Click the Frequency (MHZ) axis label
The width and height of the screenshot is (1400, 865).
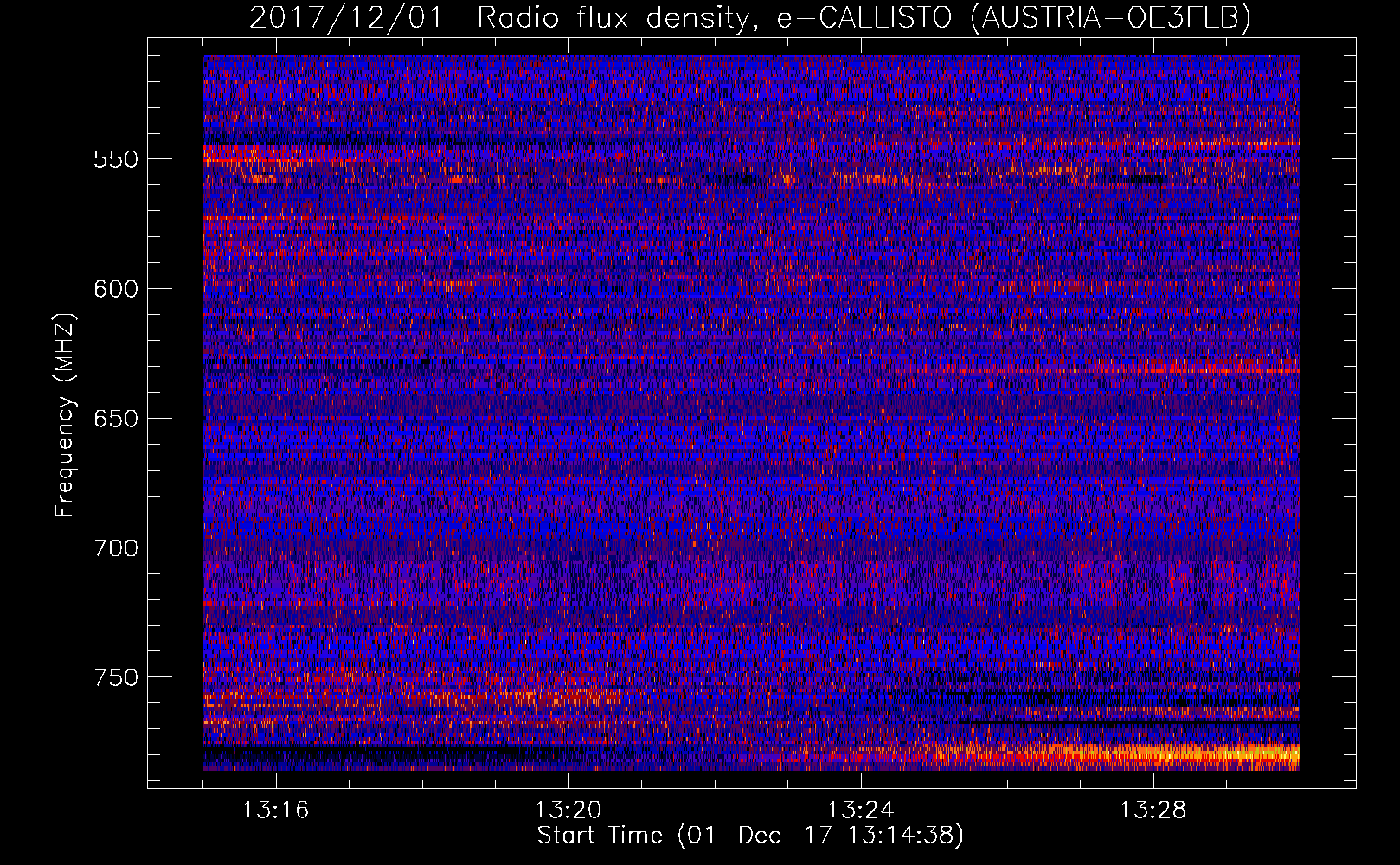(x=65, y=415)
